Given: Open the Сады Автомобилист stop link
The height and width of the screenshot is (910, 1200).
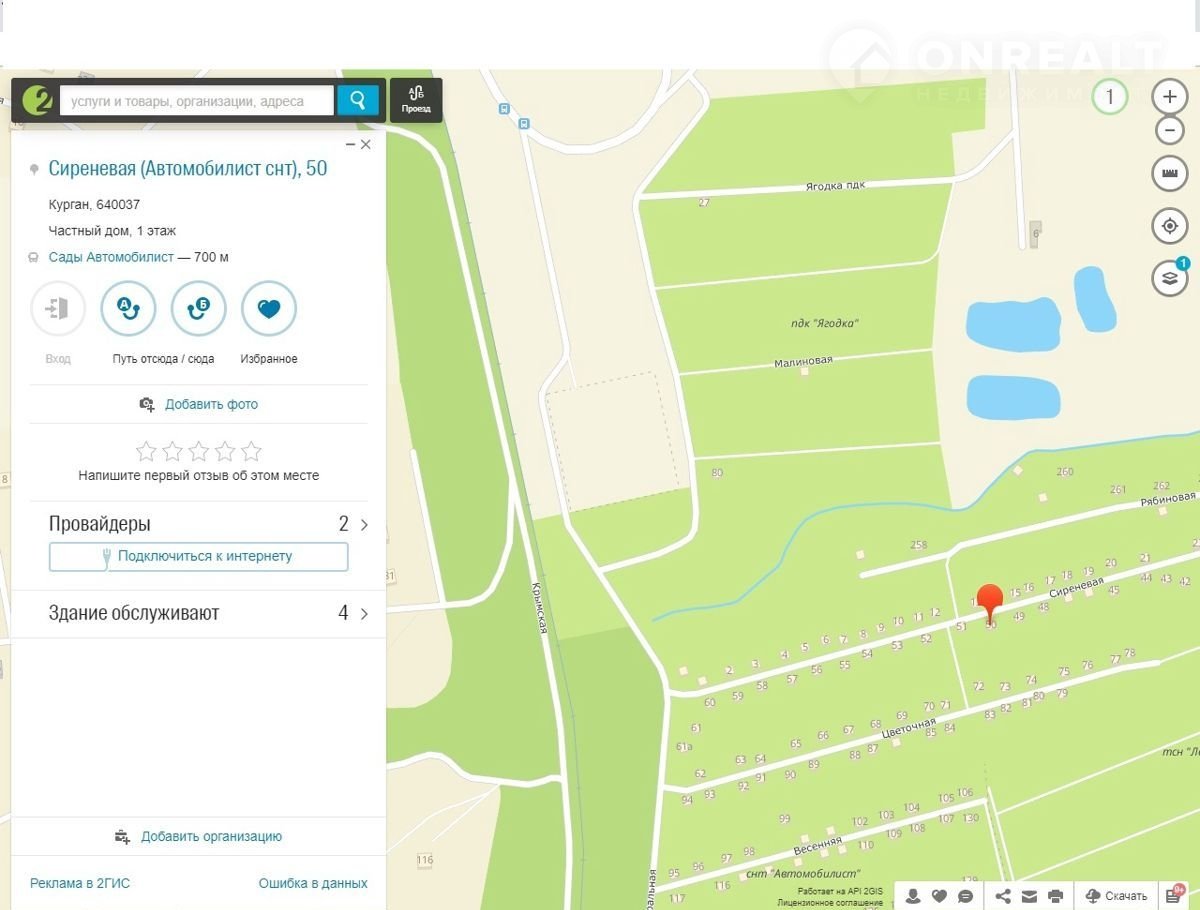Looking at the screenshot, I should tap(111, 257).
